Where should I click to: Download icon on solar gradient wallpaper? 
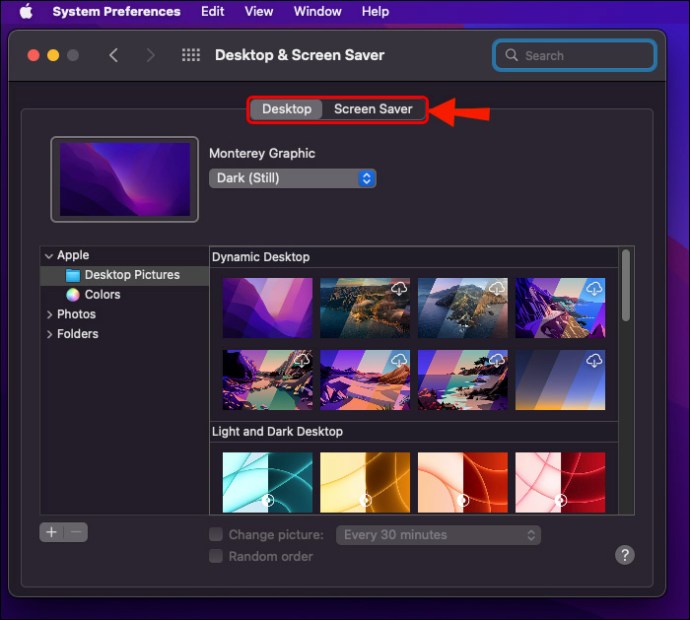594,361
